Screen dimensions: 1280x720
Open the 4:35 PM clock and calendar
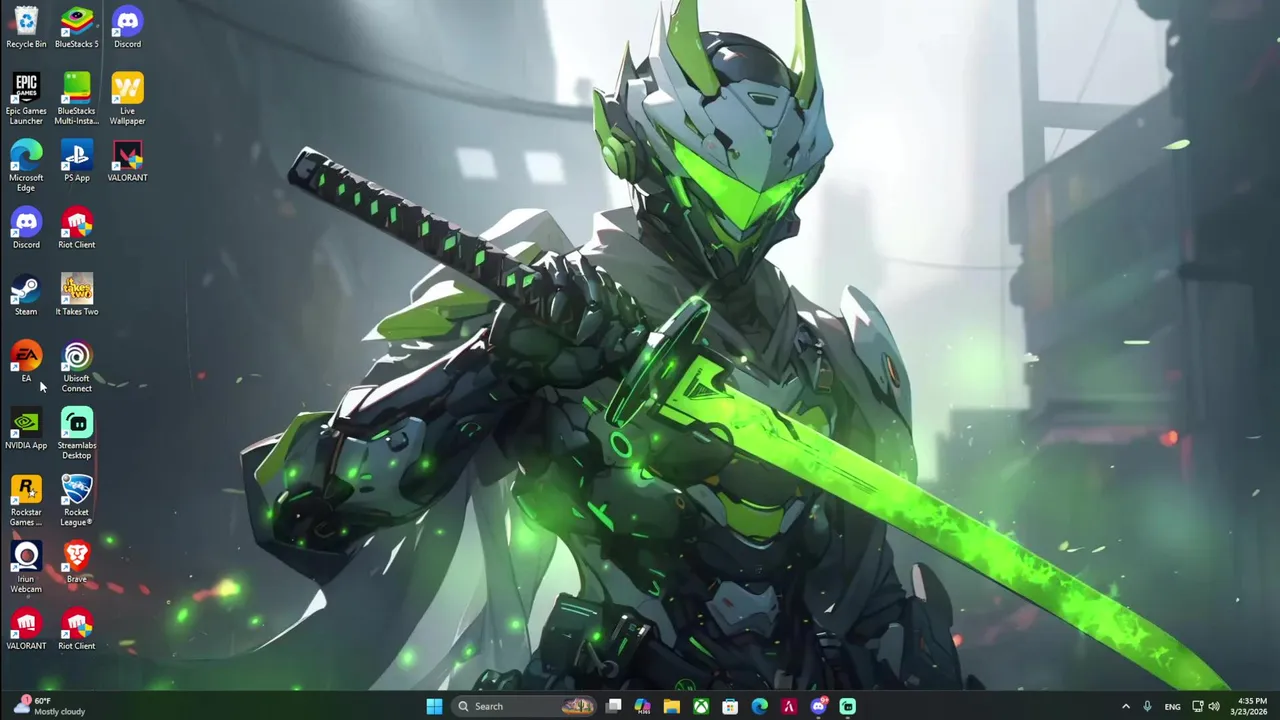click(x=1248, y=706)
